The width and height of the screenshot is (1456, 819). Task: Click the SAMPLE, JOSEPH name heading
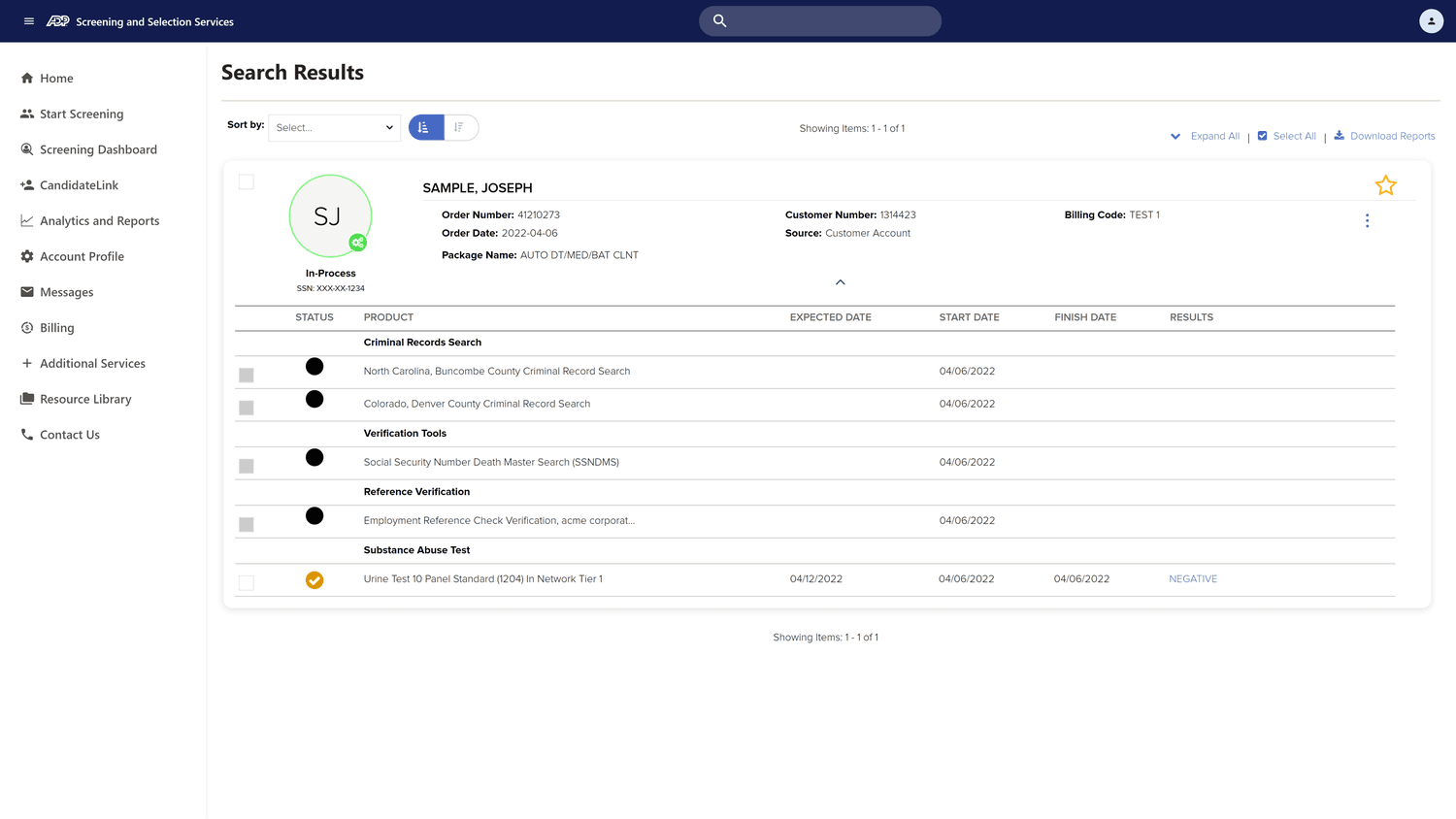(478, 187)
